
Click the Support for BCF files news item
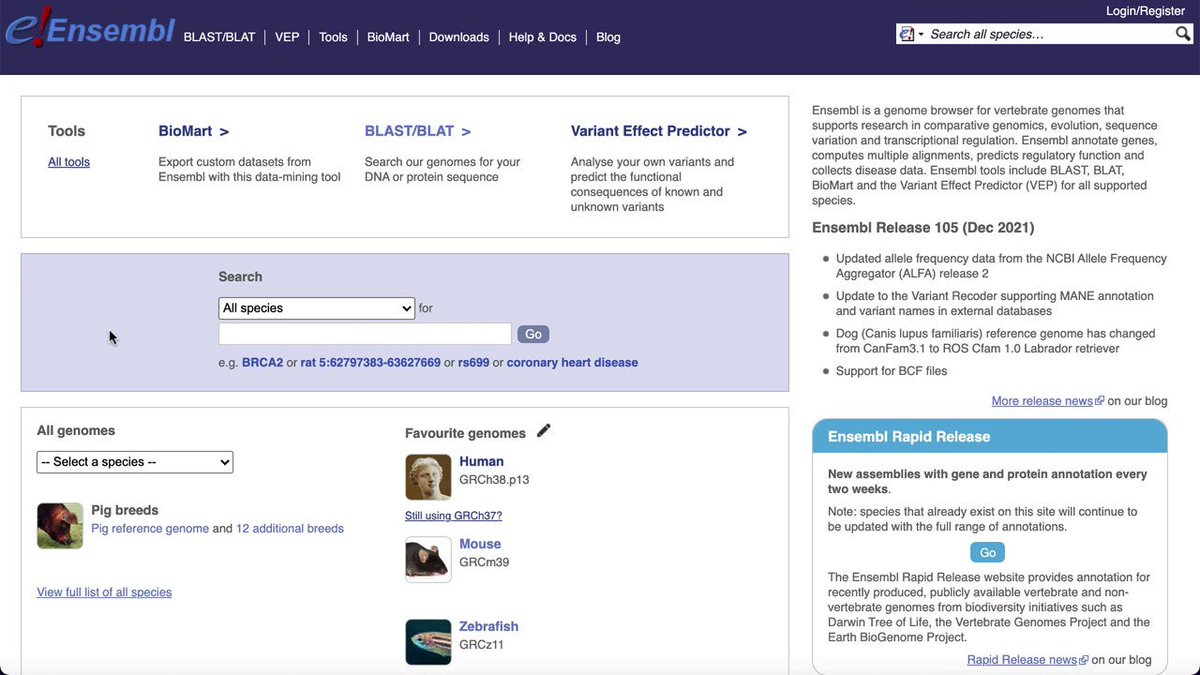coord(891,371)
